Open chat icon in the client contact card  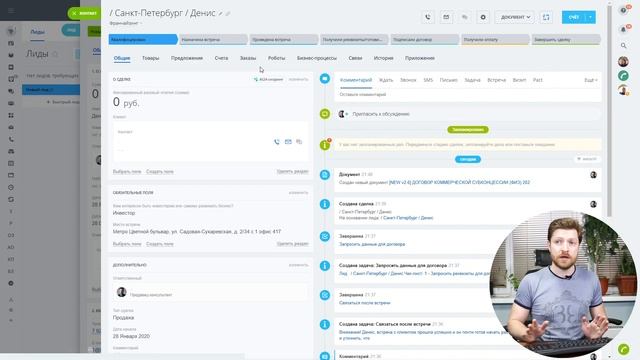pyautogui.click(x=299, y=142)
